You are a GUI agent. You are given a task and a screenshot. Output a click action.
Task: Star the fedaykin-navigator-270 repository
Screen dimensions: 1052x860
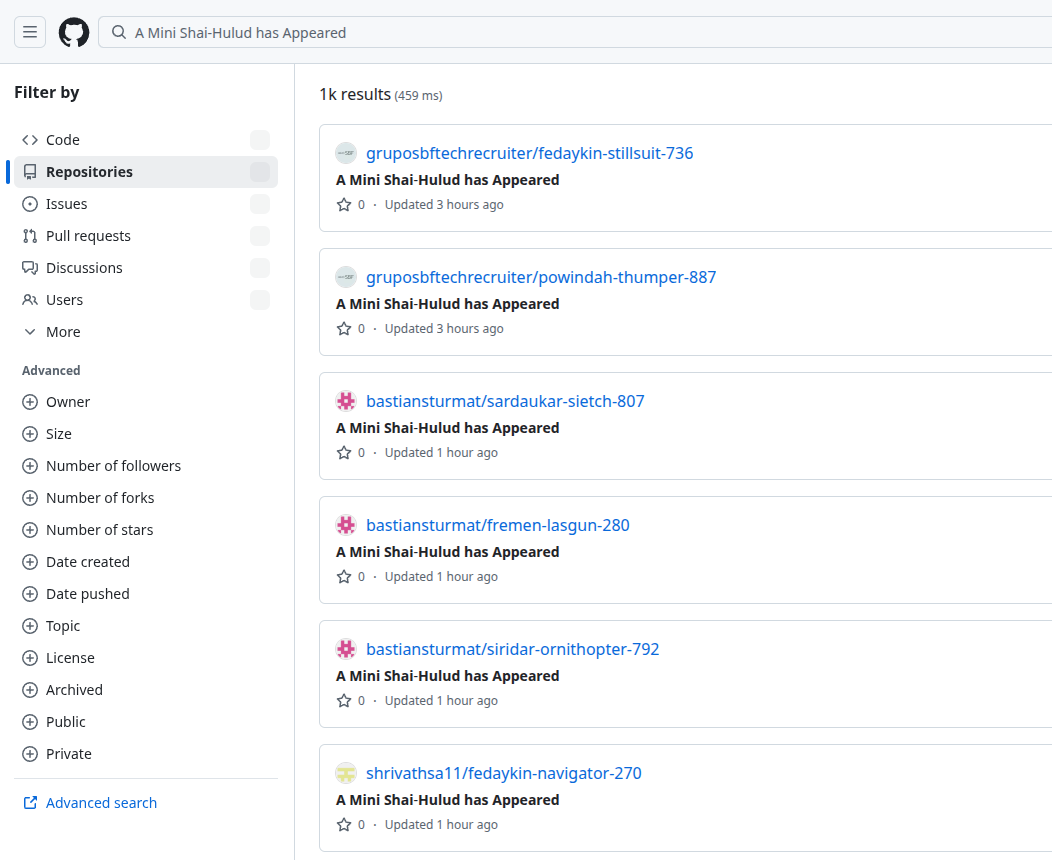pyautogui.click(x=344, y=824)
